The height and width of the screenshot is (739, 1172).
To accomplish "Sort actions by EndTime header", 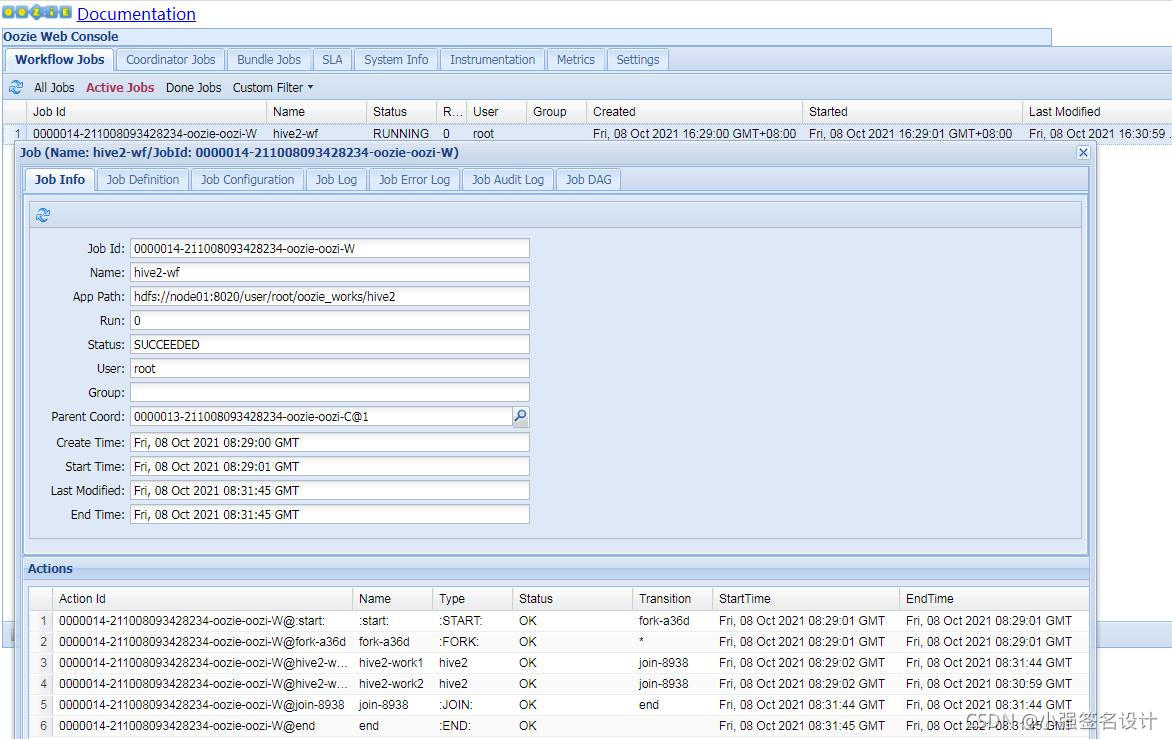I will [x=993, y=599].
